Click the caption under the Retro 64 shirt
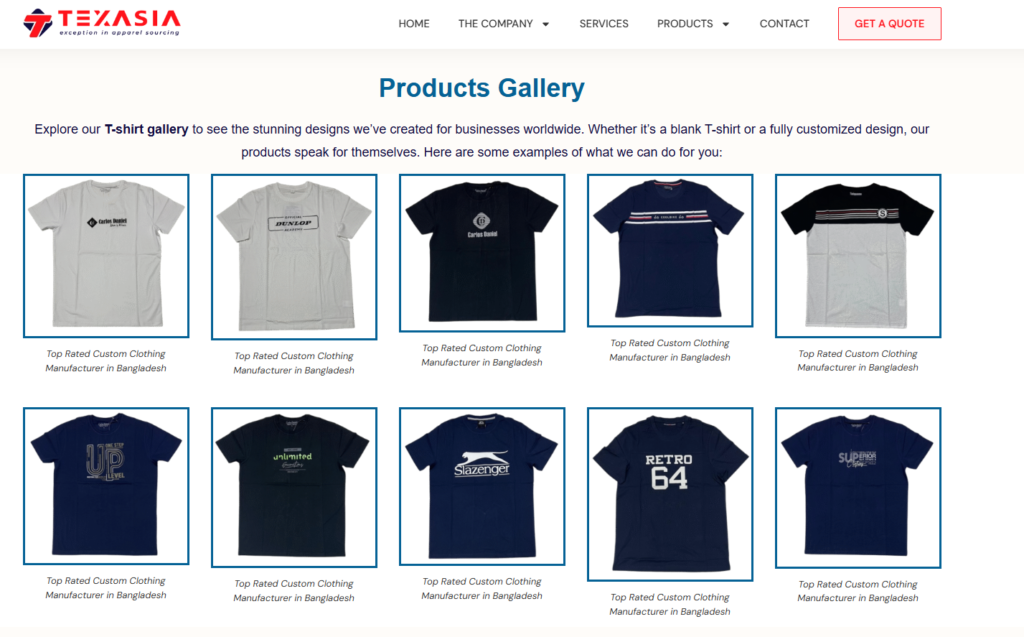This screenshot has height=637, width=1024. click(x=670, y=604)
